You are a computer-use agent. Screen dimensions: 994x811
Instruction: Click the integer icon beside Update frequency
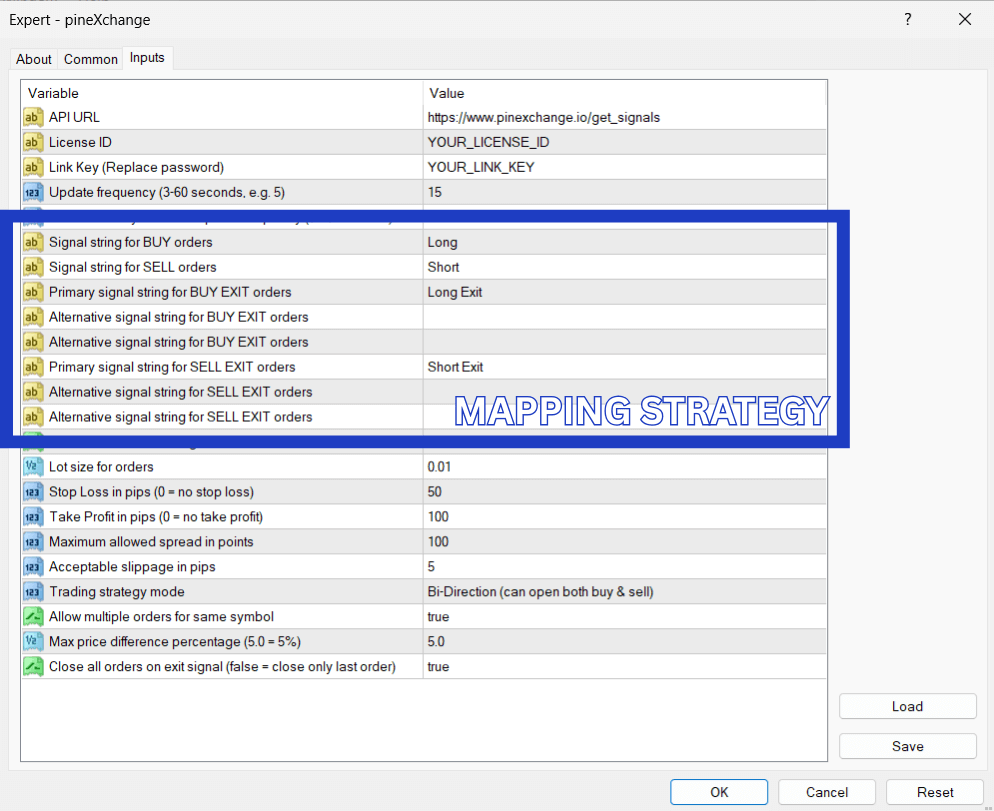(32, 192)
